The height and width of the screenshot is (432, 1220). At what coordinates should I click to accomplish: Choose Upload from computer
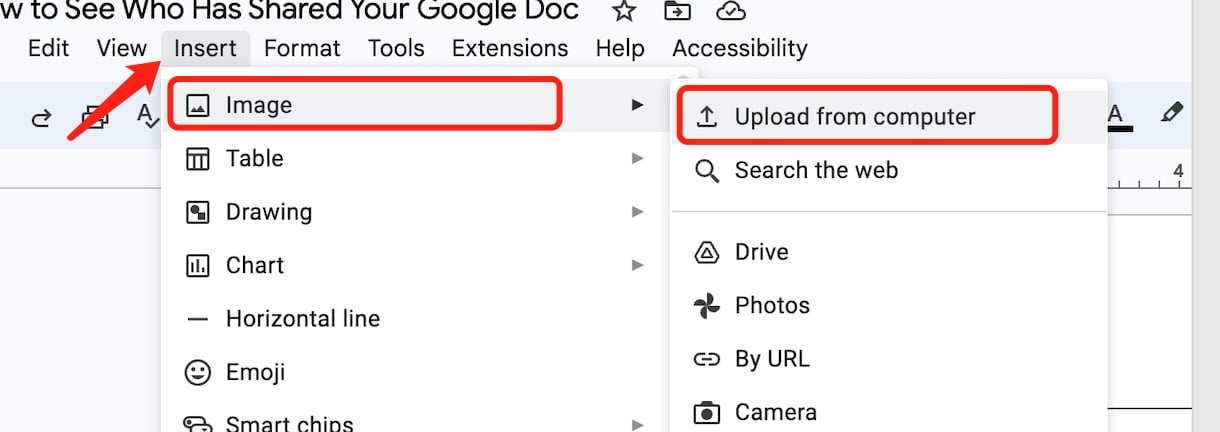[x=889, y=116]
